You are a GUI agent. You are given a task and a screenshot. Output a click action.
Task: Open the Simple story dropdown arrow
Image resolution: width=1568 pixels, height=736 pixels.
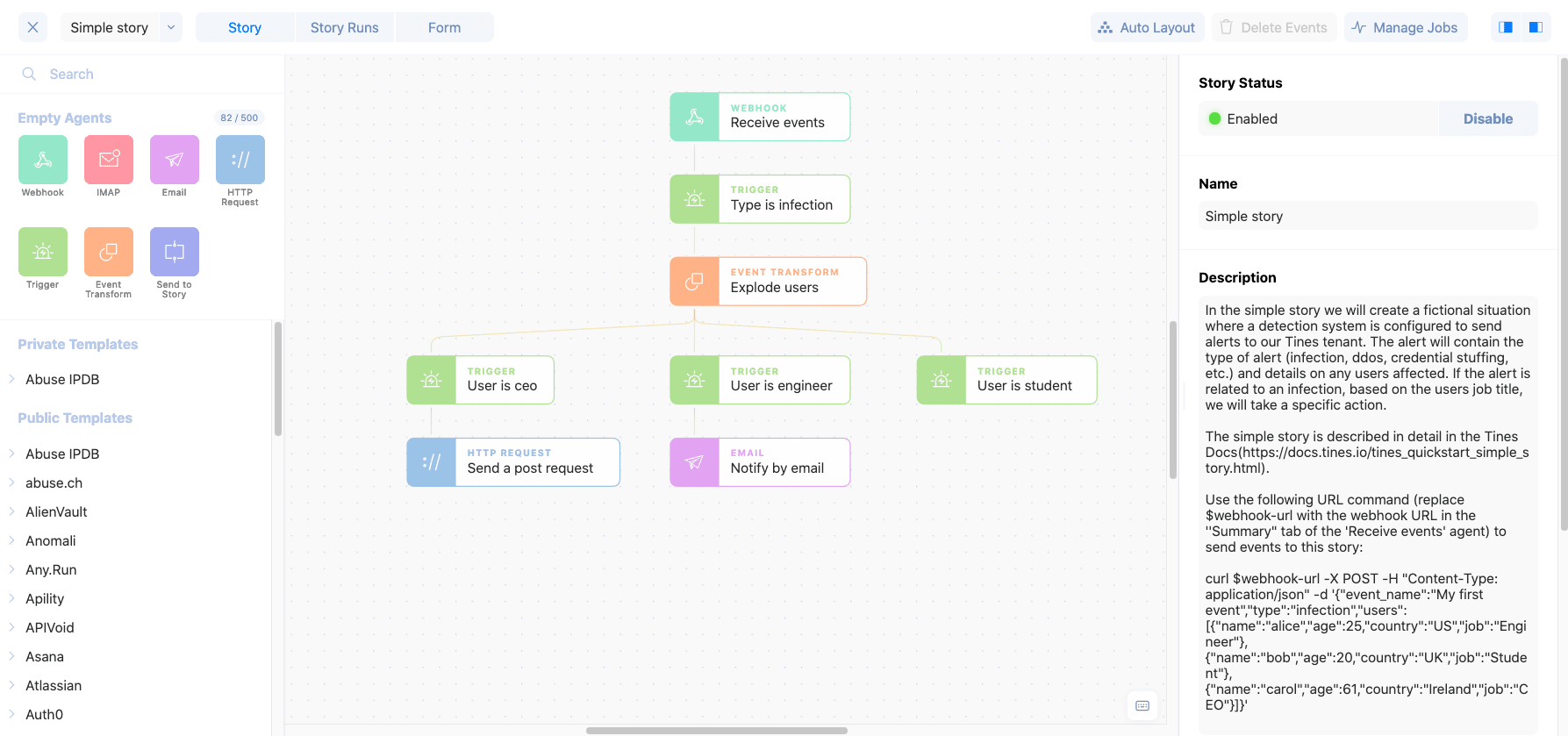point(171,27)
